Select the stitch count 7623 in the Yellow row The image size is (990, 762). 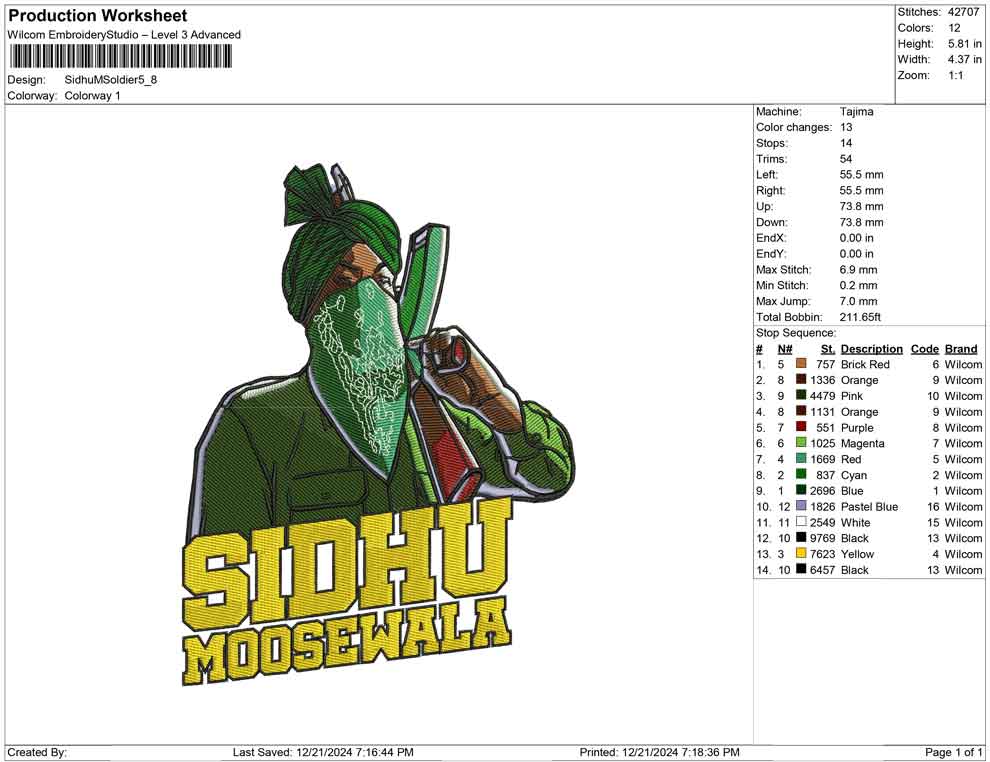click(823, 554)
